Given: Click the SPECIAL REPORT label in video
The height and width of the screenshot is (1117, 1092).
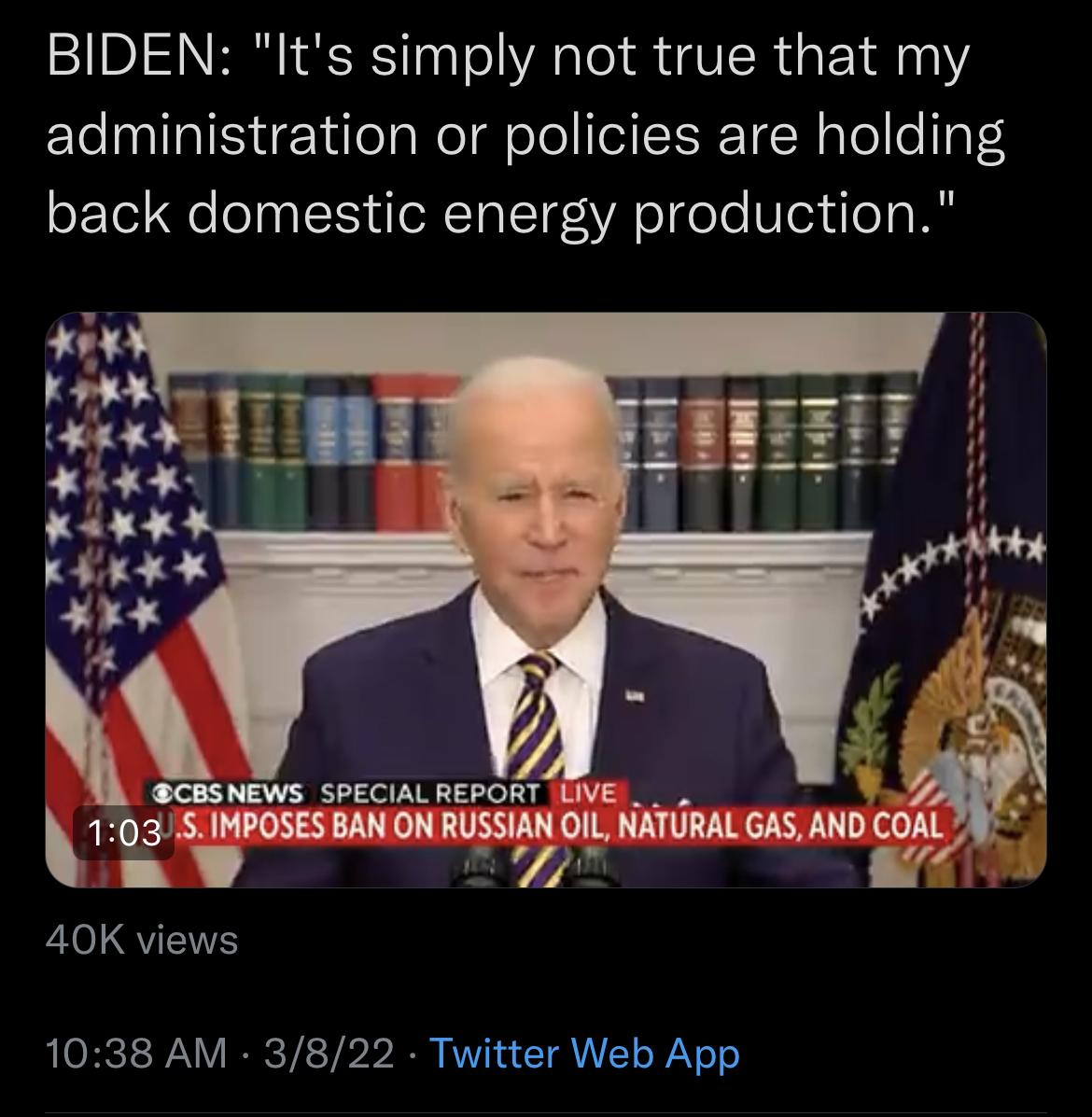Looking at the screenshot, I should [x=430, y=793].
